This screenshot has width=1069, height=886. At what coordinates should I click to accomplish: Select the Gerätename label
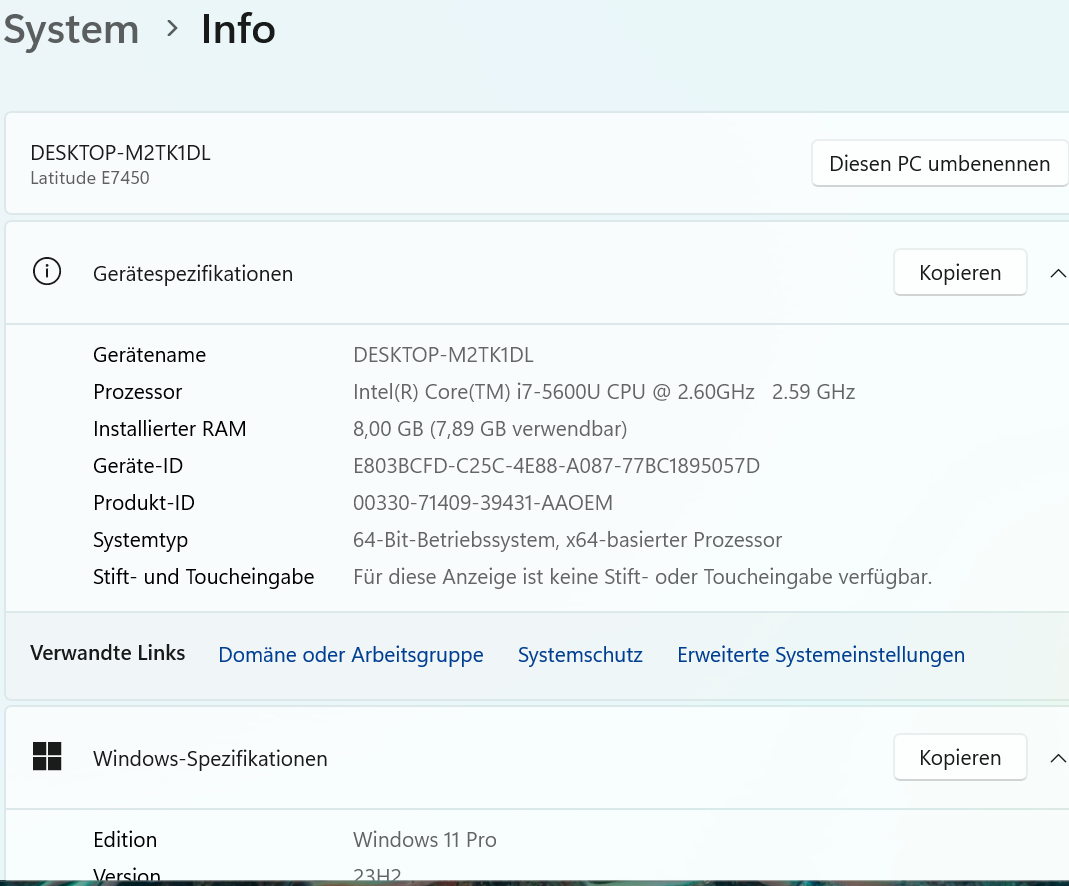point(149,355)
